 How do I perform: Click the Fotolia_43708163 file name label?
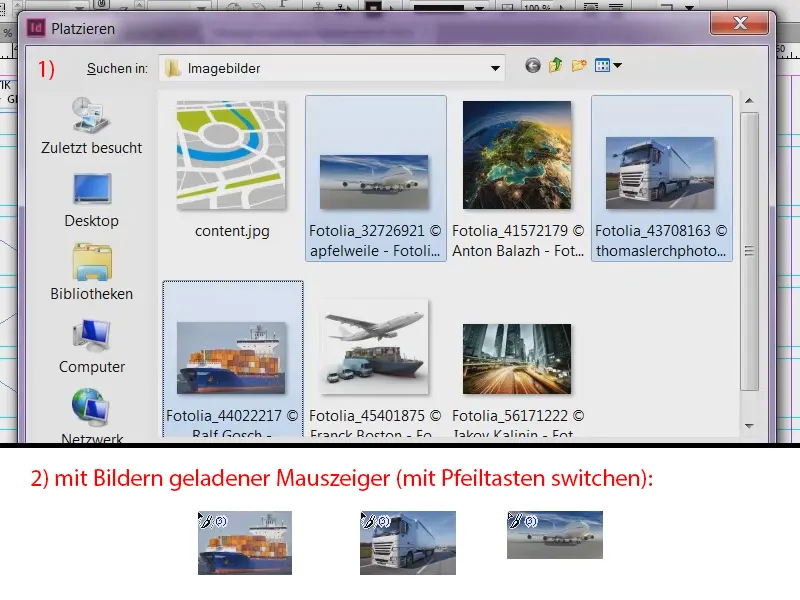661,241
